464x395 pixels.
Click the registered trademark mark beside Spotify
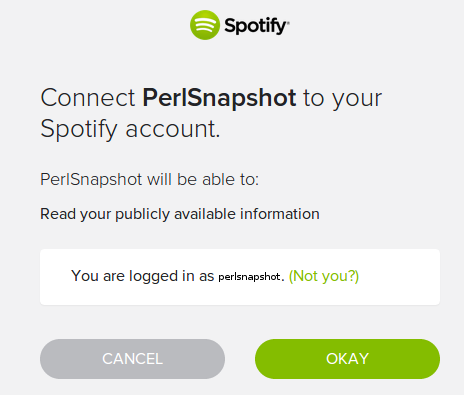click(x=288, y=22)
